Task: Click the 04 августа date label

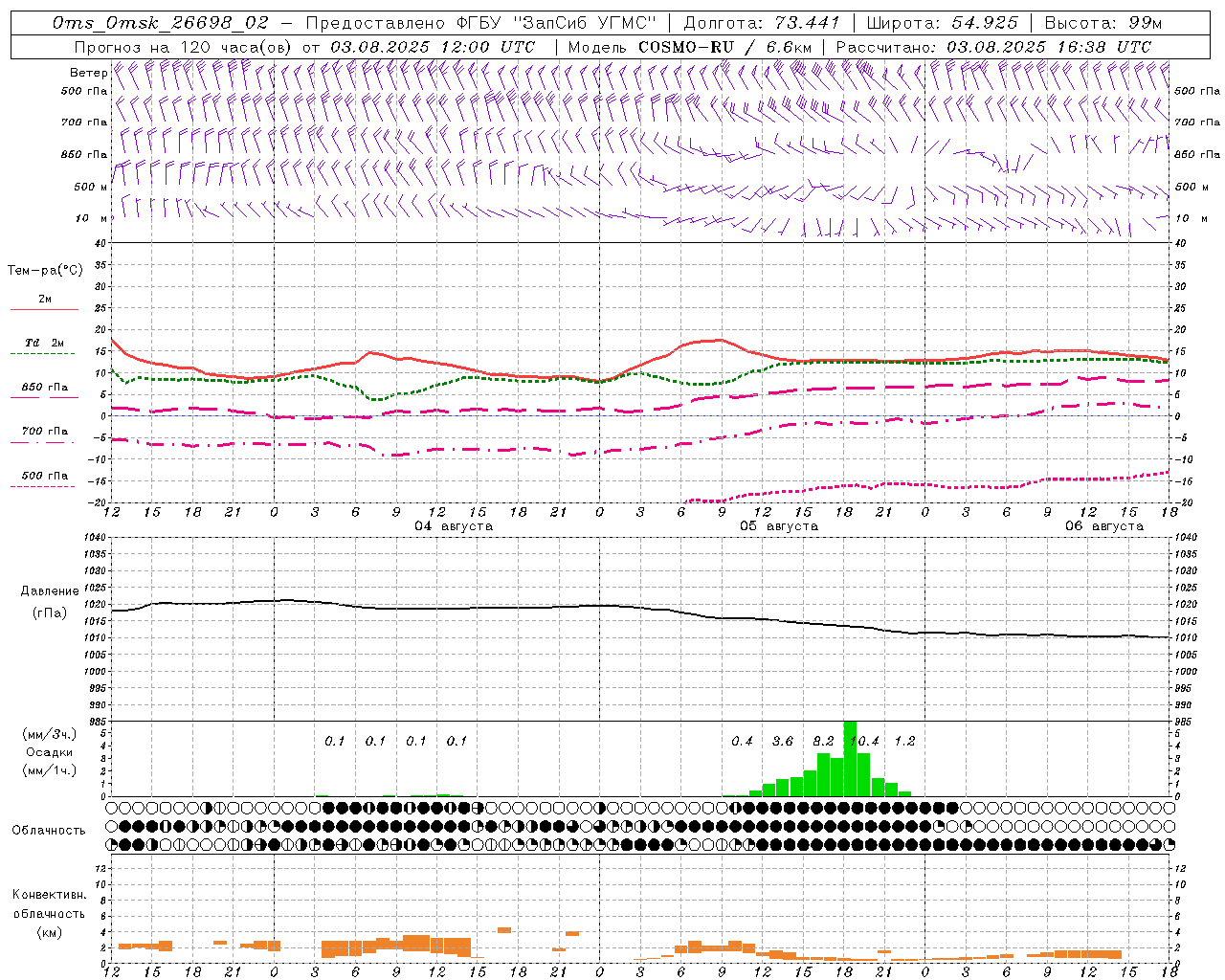Action: click(454, 526)
